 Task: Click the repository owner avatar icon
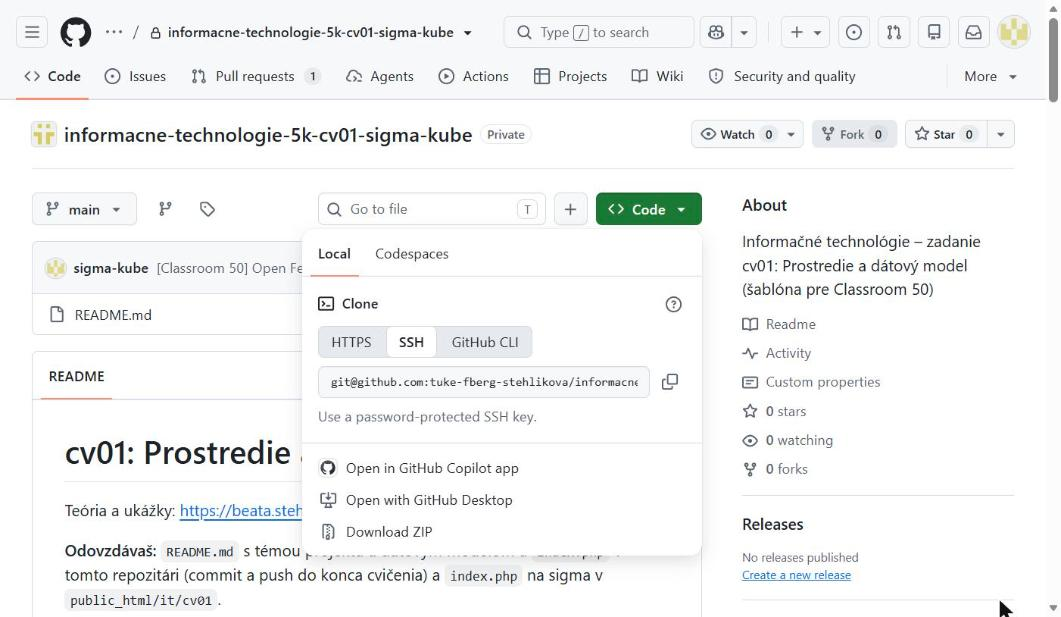click(44, 135)
